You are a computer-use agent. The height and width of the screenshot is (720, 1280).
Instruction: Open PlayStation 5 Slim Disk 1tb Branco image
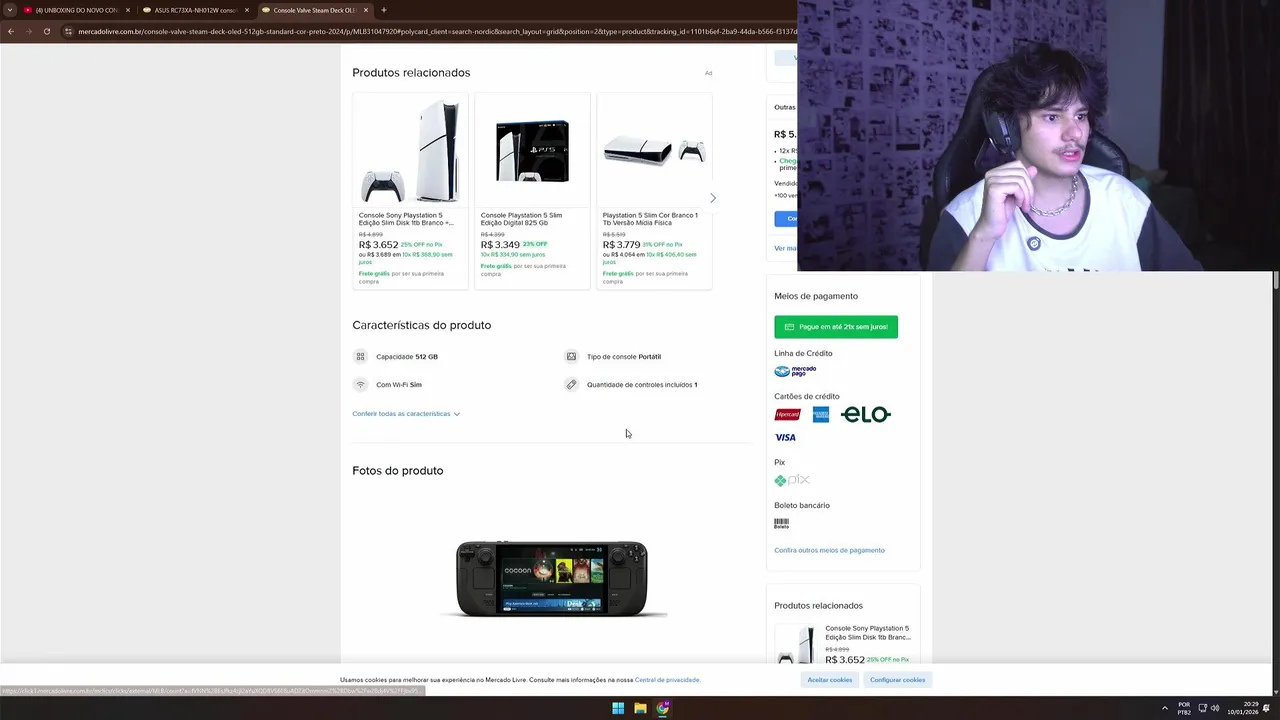point(410,150)
